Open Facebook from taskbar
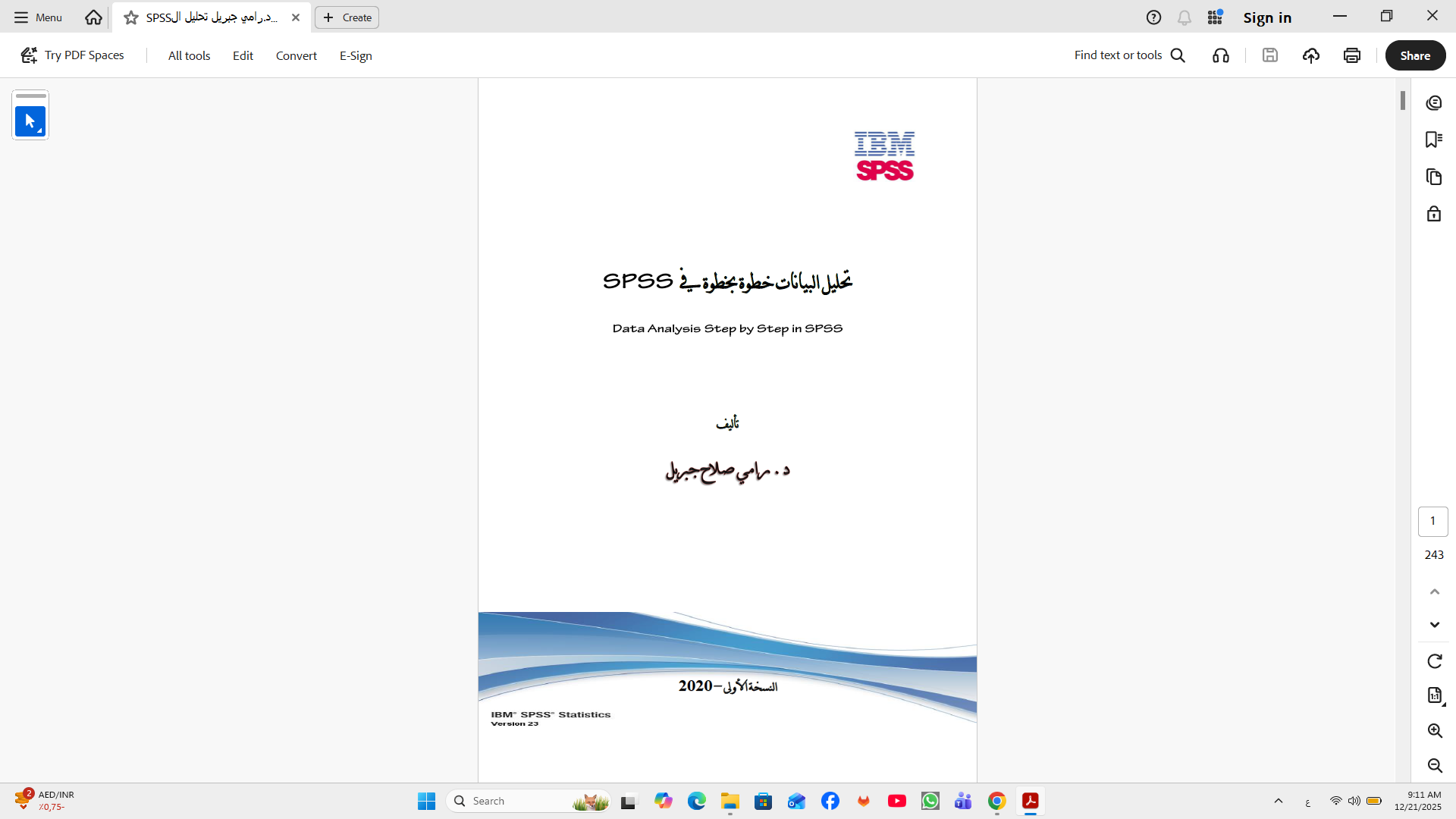This screenshot has height=819, width=1456. 830,801
